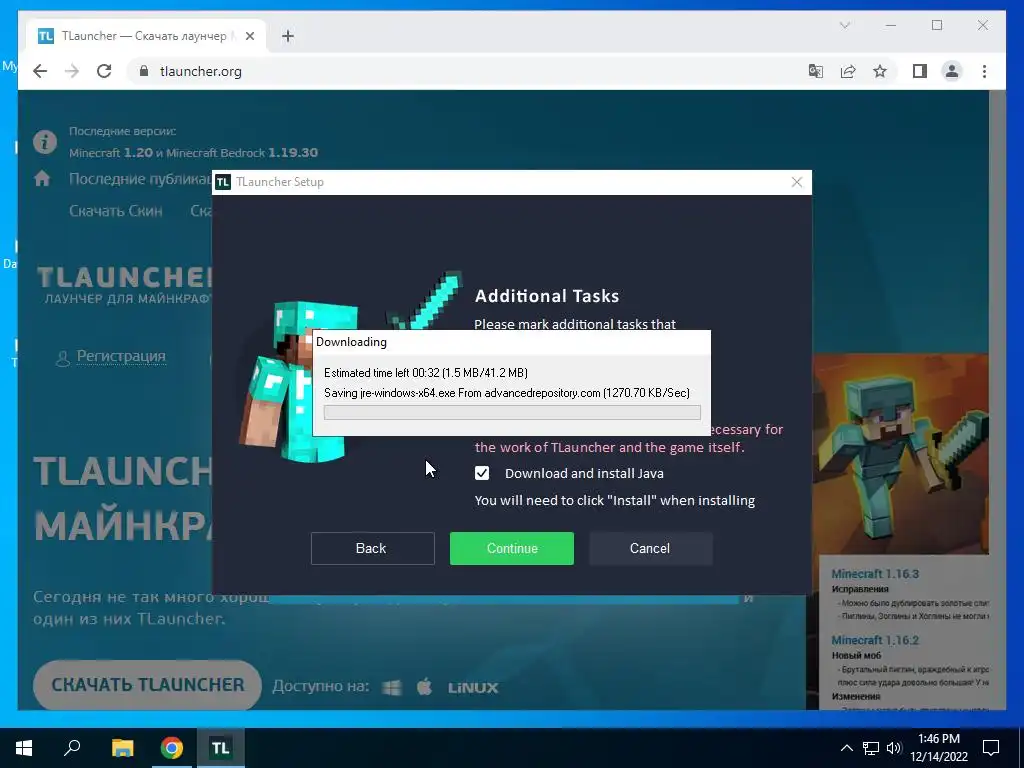Open File Explorer from taskbar
This screenshot has height=768, width=1024.
pos(122,748)
